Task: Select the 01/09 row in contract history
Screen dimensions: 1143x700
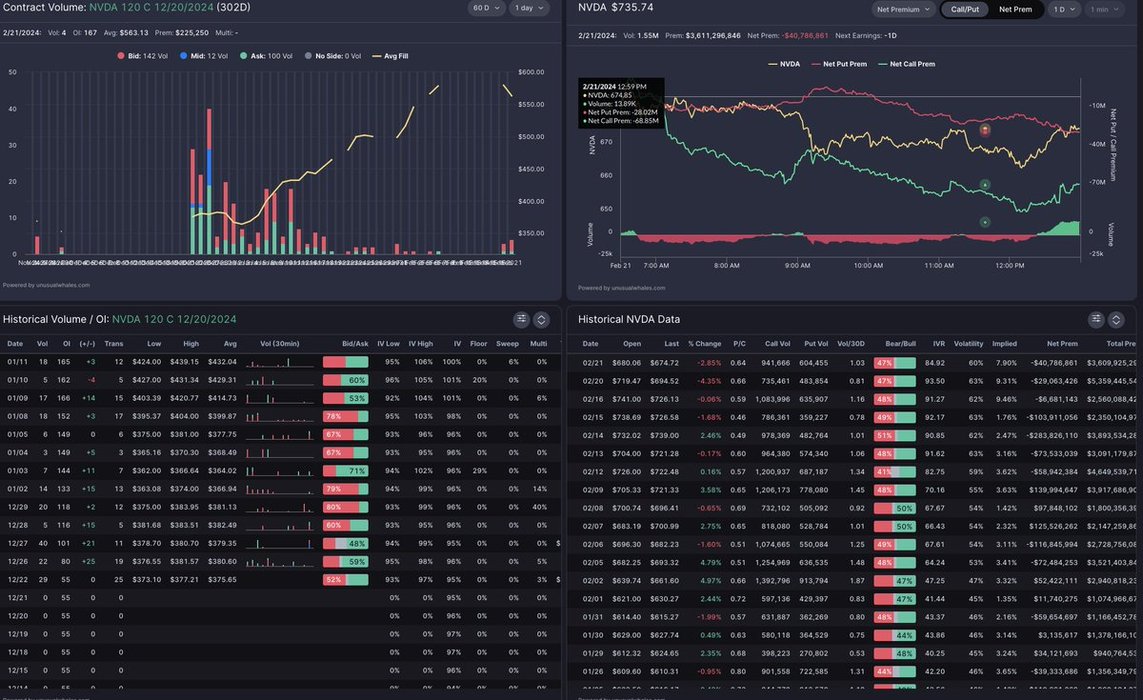Action: tap(281, 398)
